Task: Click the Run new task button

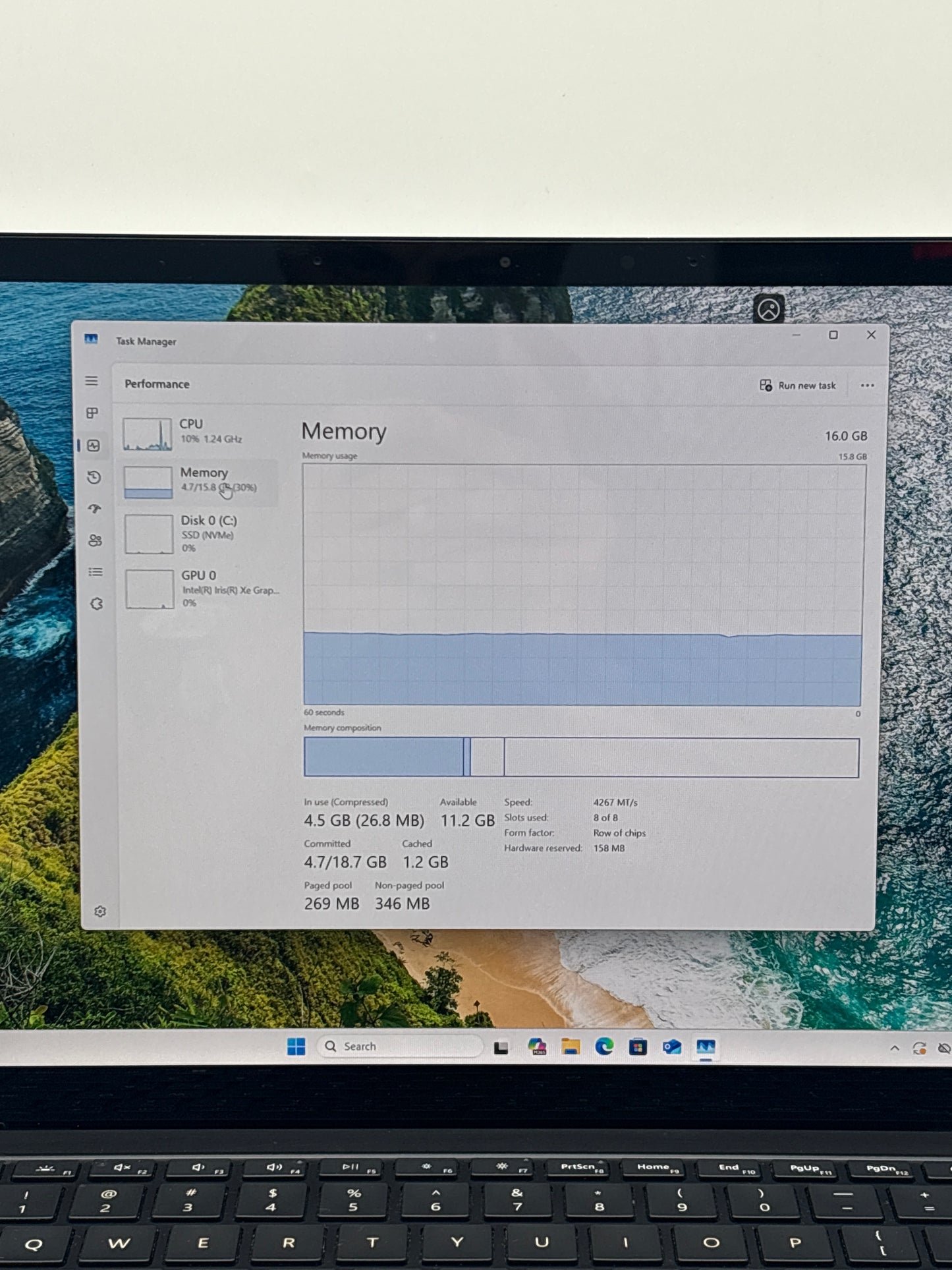Action: [x=798, y=386]
